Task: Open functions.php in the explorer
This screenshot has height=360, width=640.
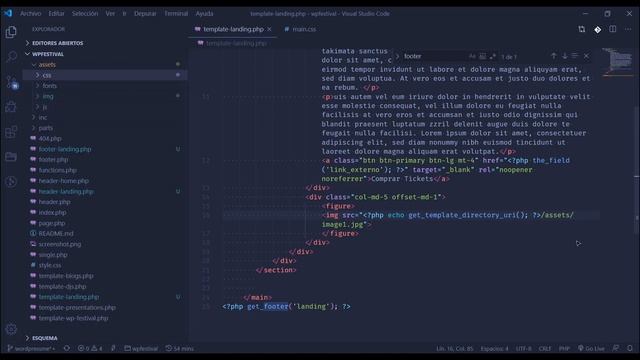Action: [x=58, y=170]
